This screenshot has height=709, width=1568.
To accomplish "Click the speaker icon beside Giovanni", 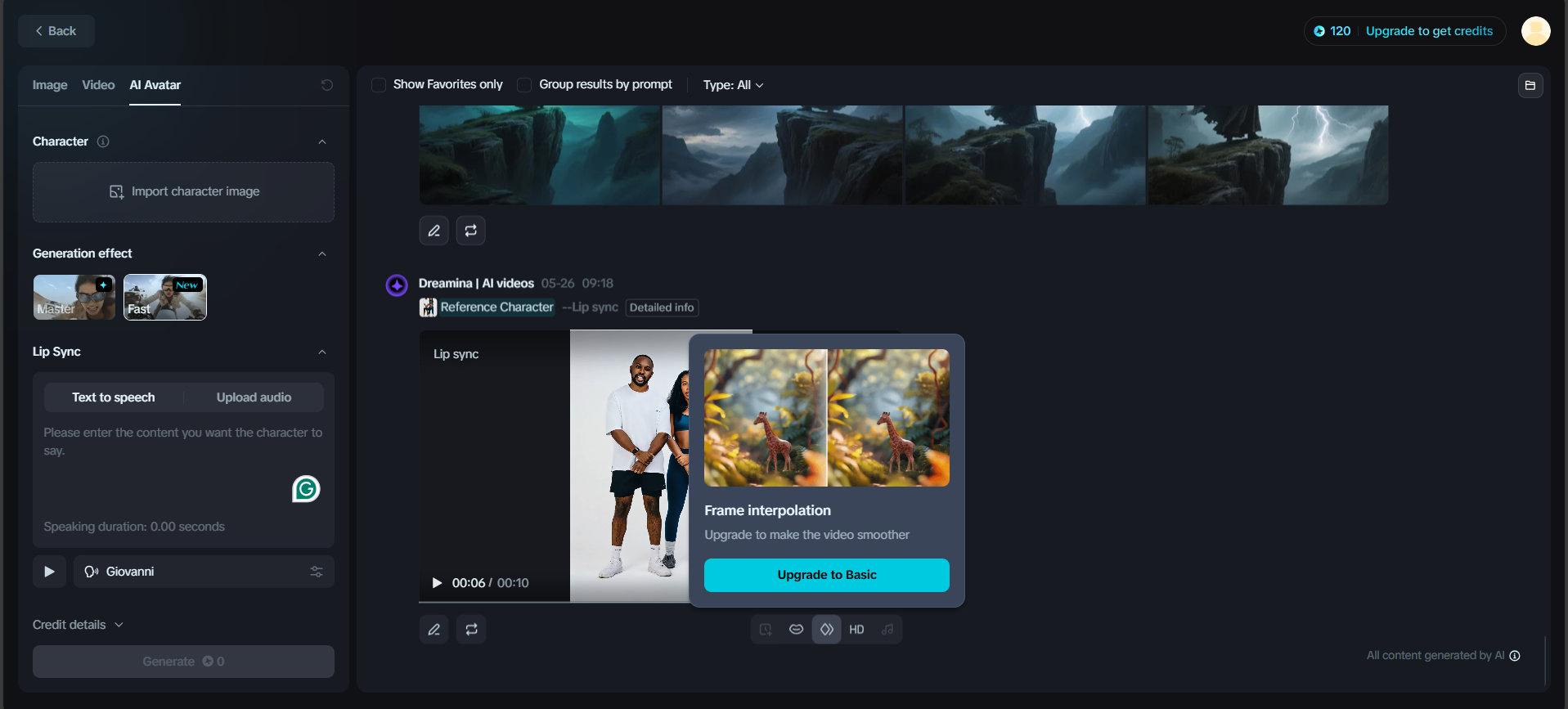I will 92,572.
